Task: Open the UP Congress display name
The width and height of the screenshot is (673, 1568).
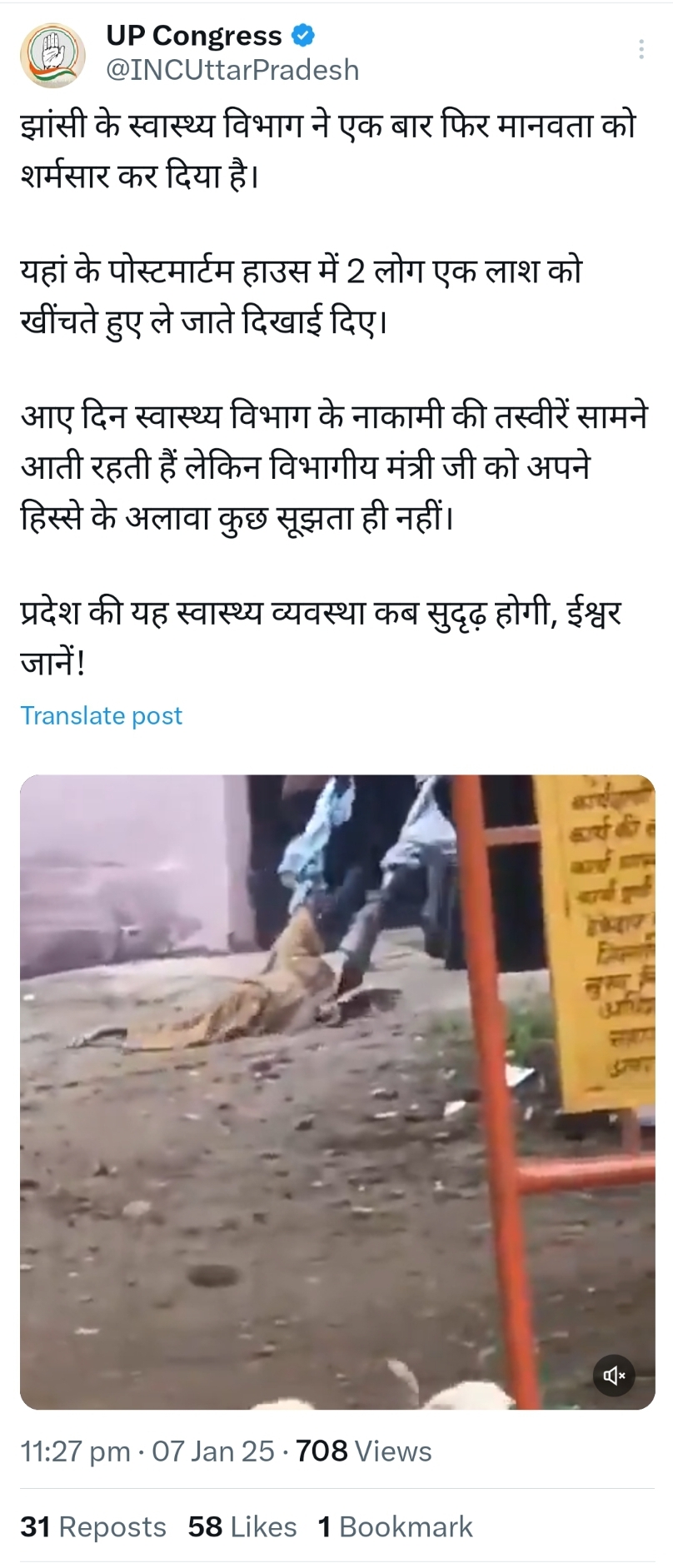Action: click(x=194, y=36)
